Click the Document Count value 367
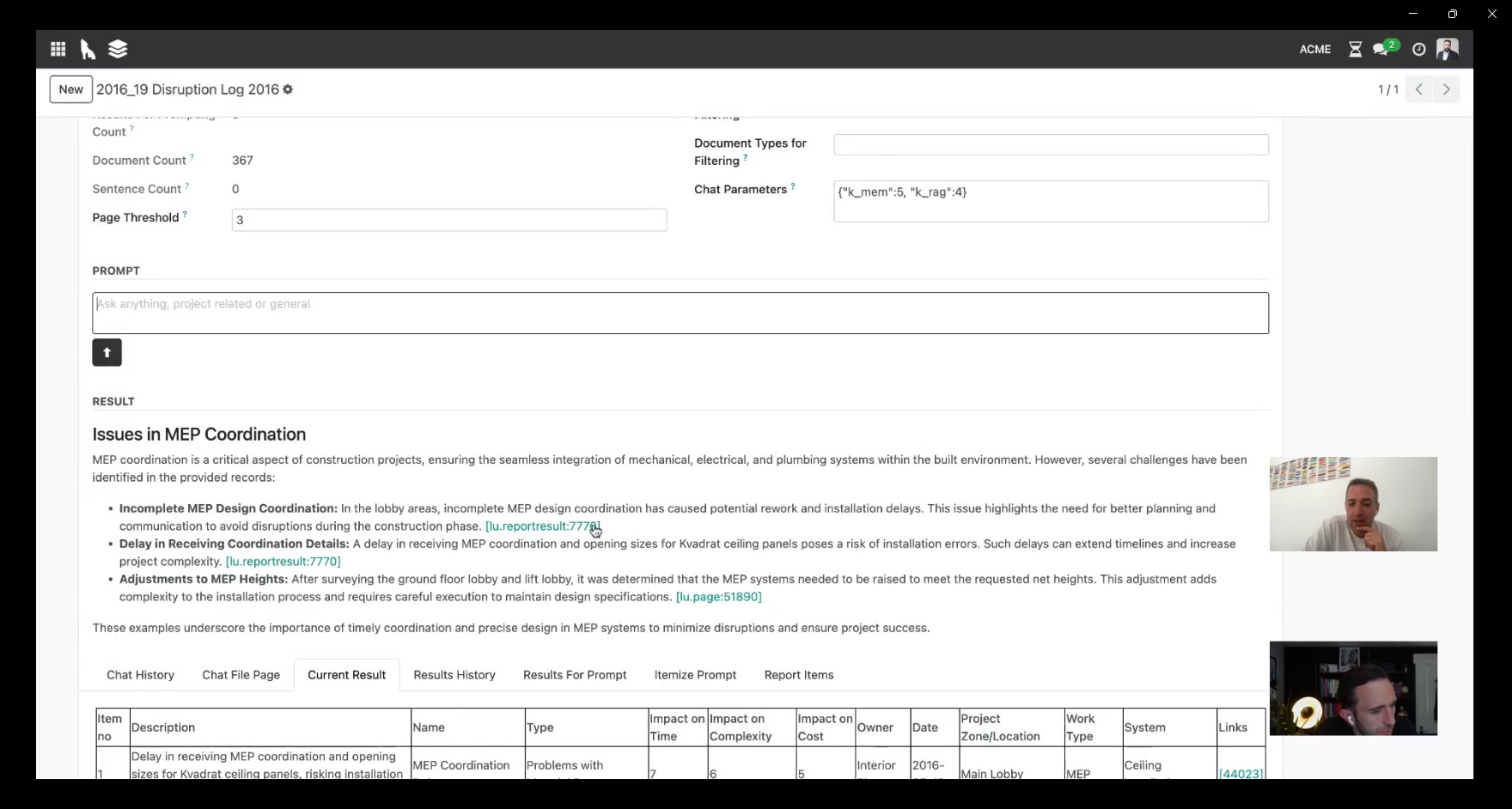1512x809 pixels. click(242, 161)
